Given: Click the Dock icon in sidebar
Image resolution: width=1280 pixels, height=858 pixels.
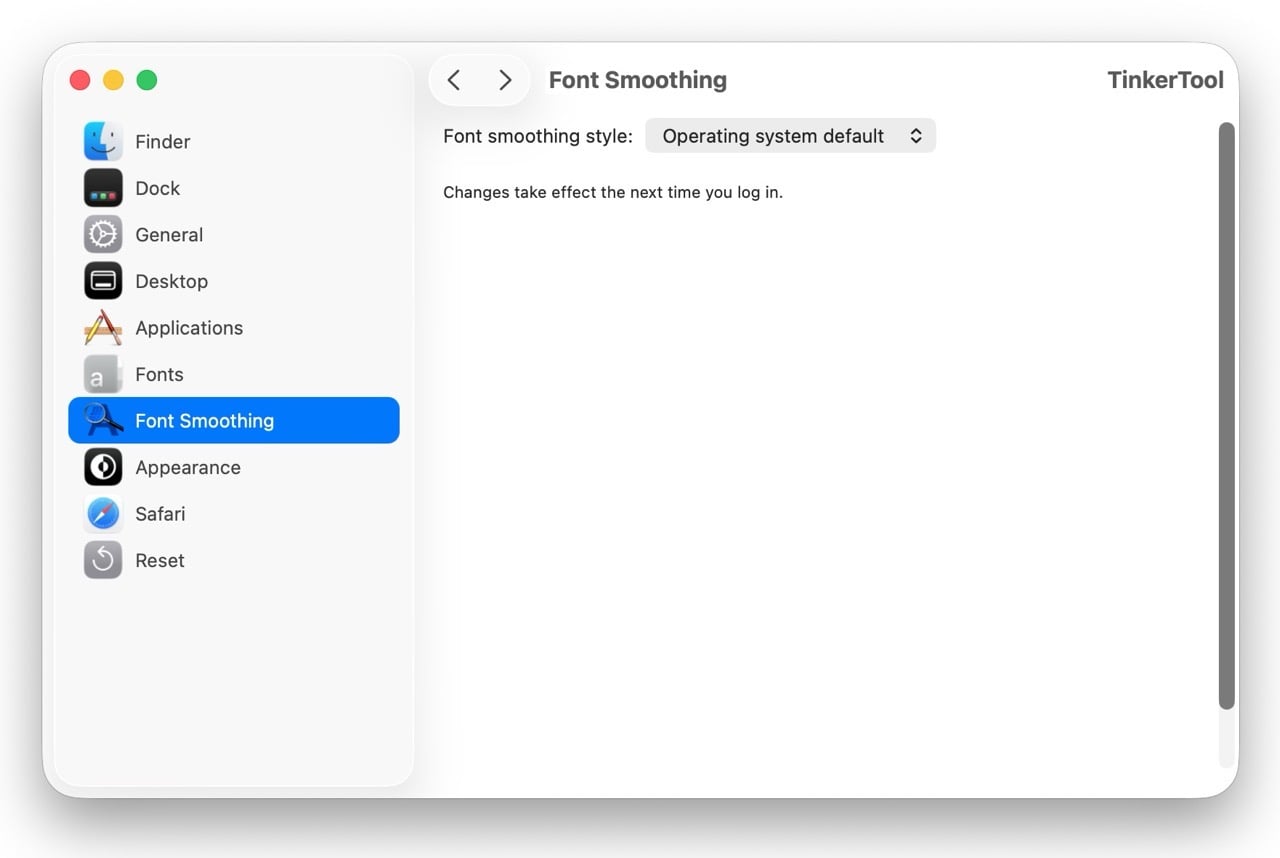Looking at the screenshot, I should (103, 188).
